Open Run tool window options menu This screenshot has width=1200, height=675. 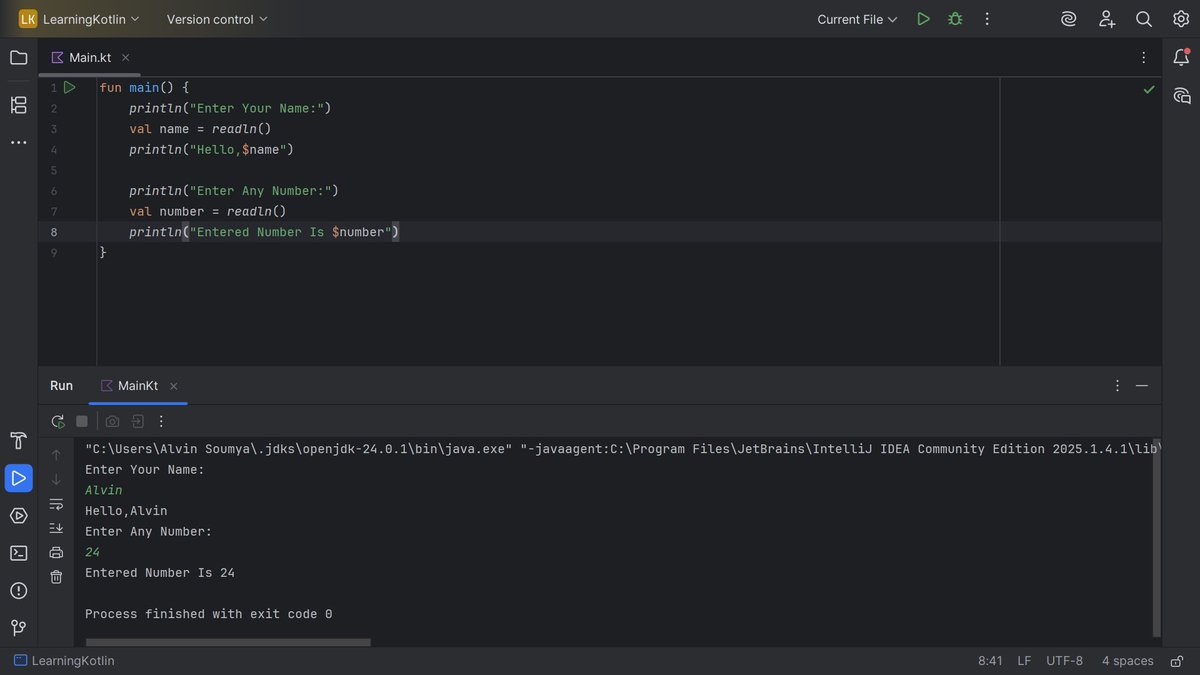tap(1117, 386)
